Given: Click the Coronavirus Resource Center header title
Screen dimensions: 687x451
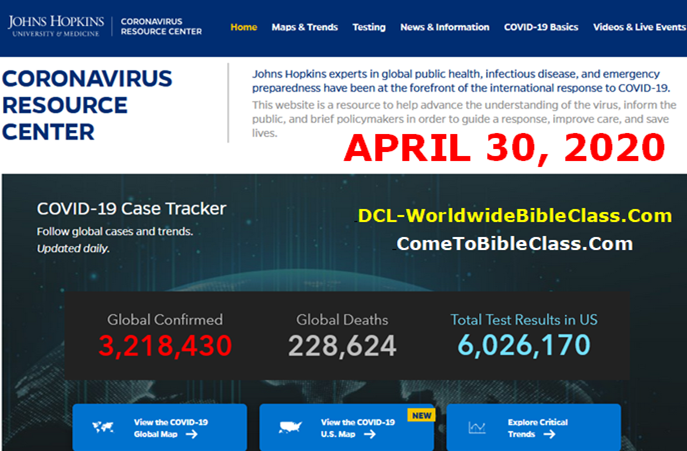Looking at the screenshot, I should (x=161, y=26).
